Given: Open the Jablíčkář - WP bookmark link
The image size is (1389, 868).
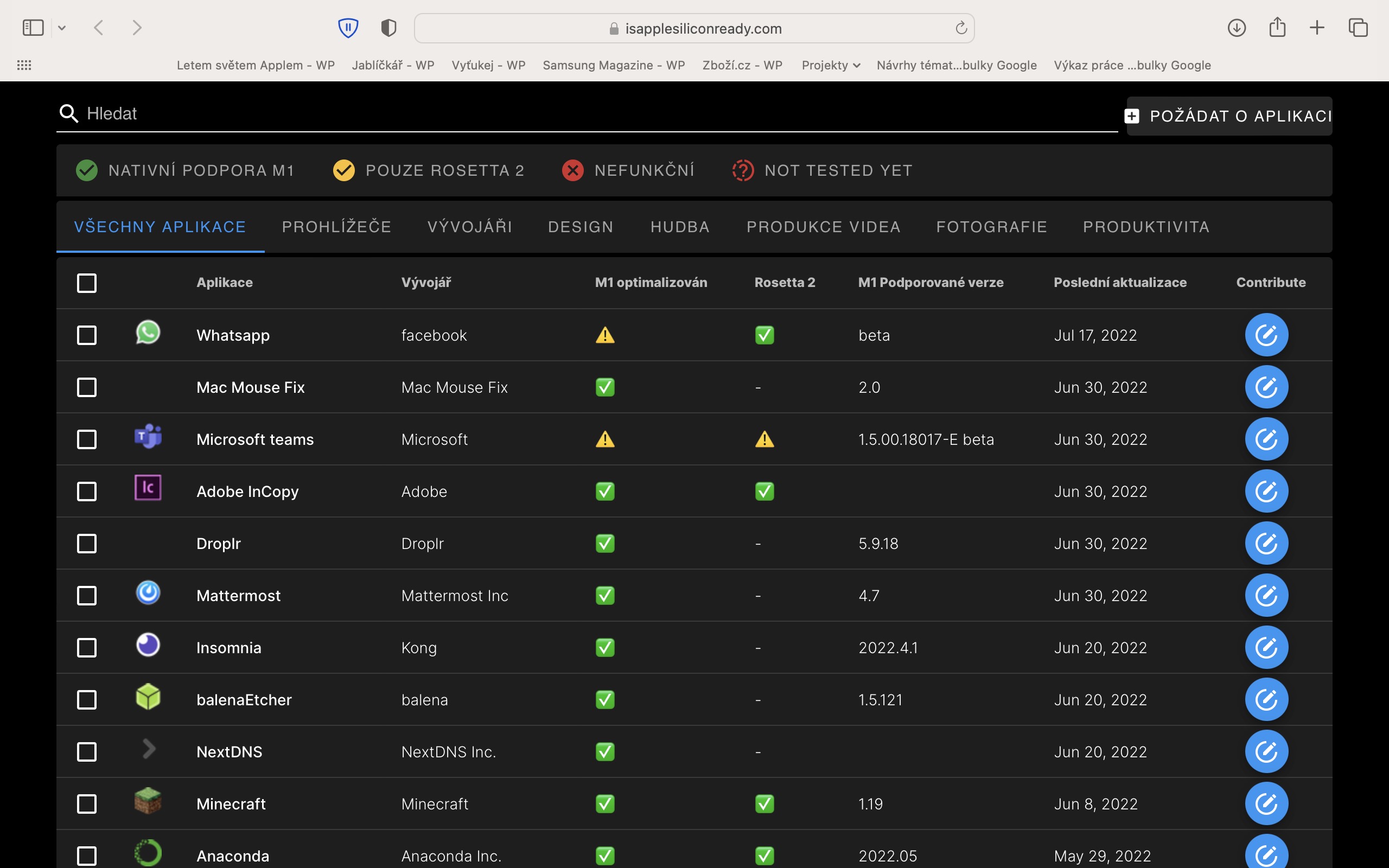Looking at the screenshot, I should click(x=393, y=66).
